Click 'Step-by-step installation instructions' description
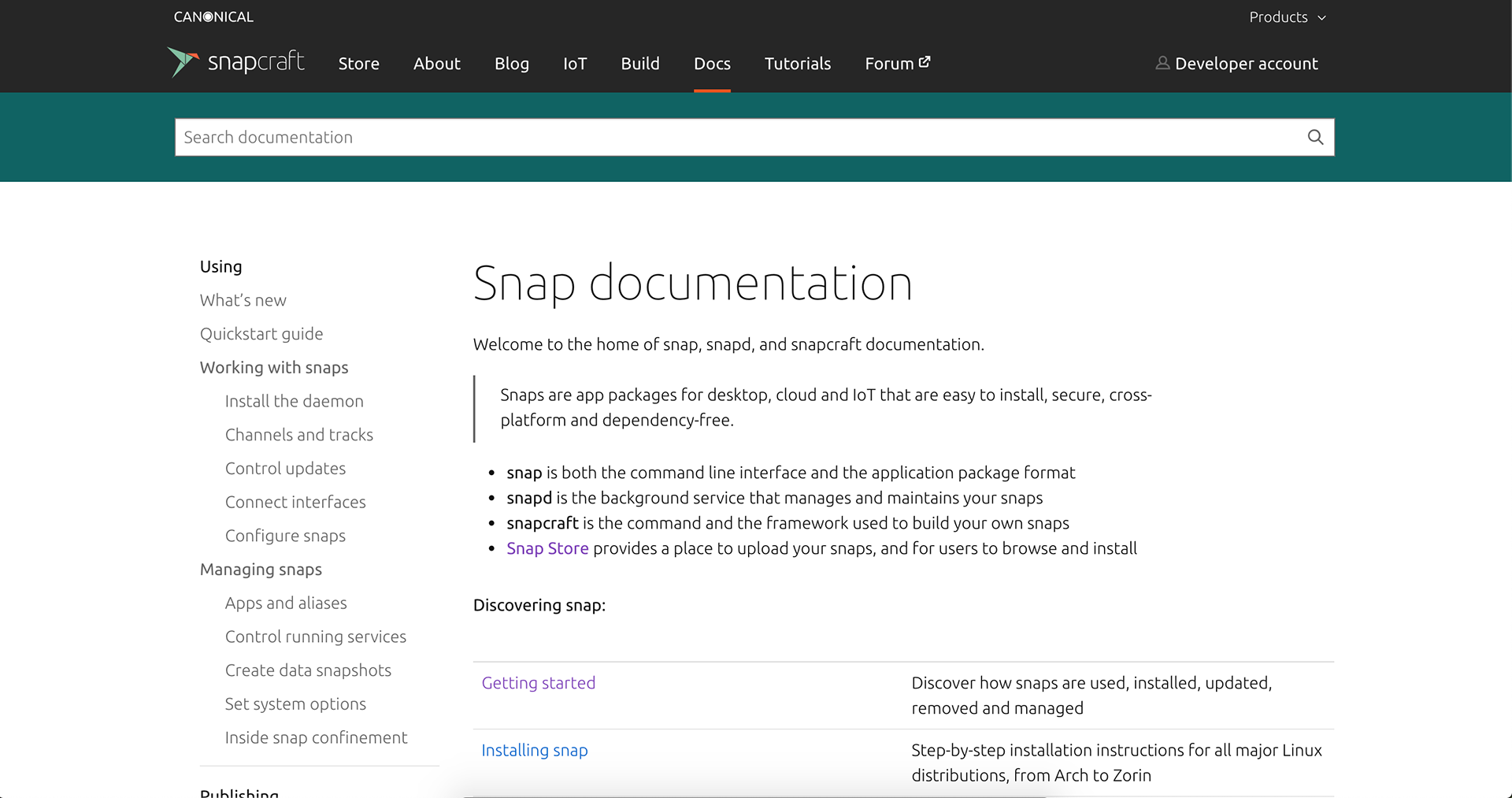The image size is (1512, 798). (x=1117, y=763)
